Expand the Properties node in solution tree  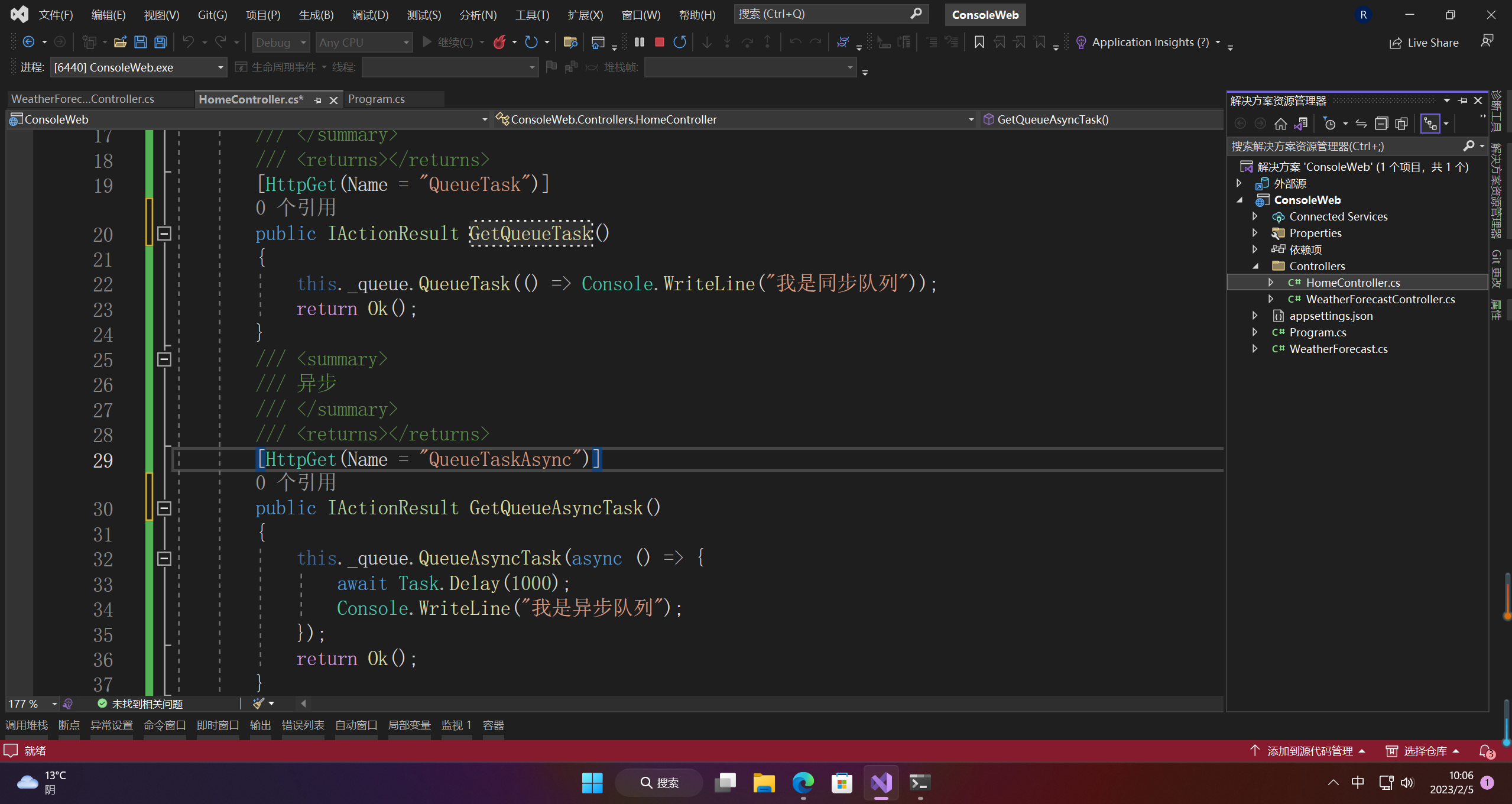(x=1255, y=233)
